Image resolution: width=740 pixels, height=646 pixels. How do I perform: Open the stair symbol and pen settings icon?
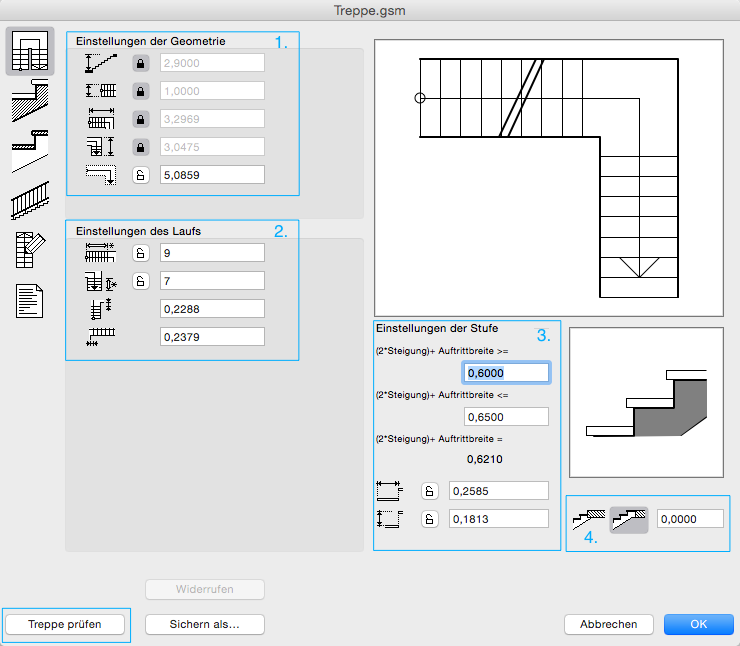coord(30,249)
